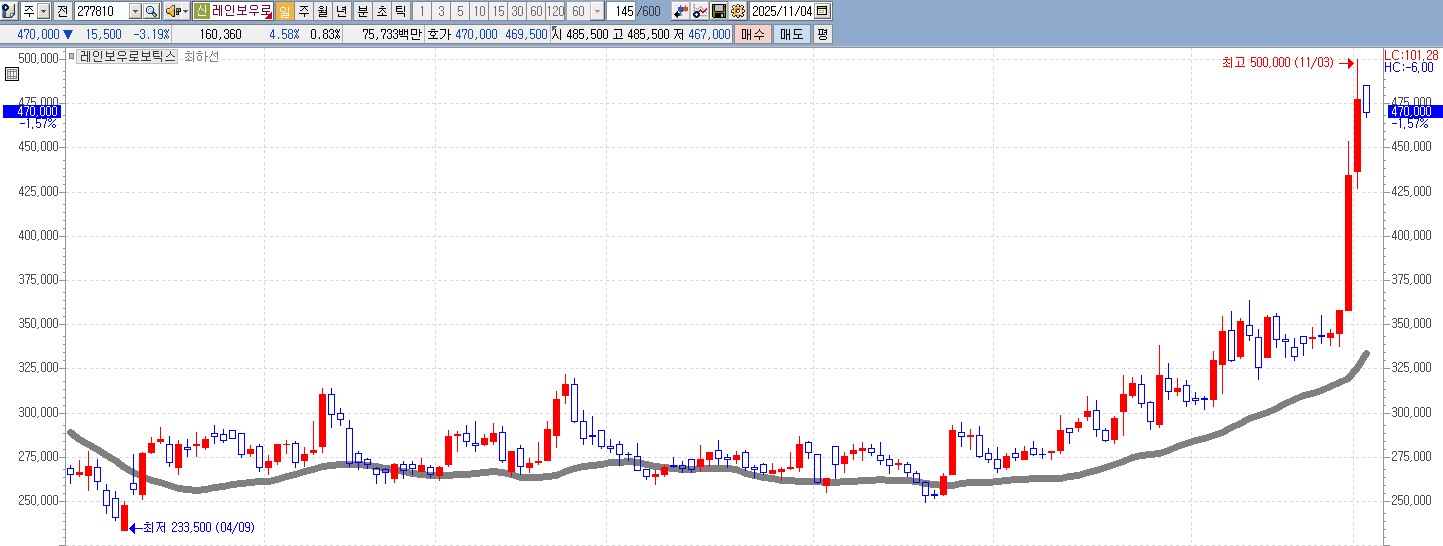Click the 최저 233,500 (04/09) low label
Screen dimensions: 1443x546
click(198, 527)
